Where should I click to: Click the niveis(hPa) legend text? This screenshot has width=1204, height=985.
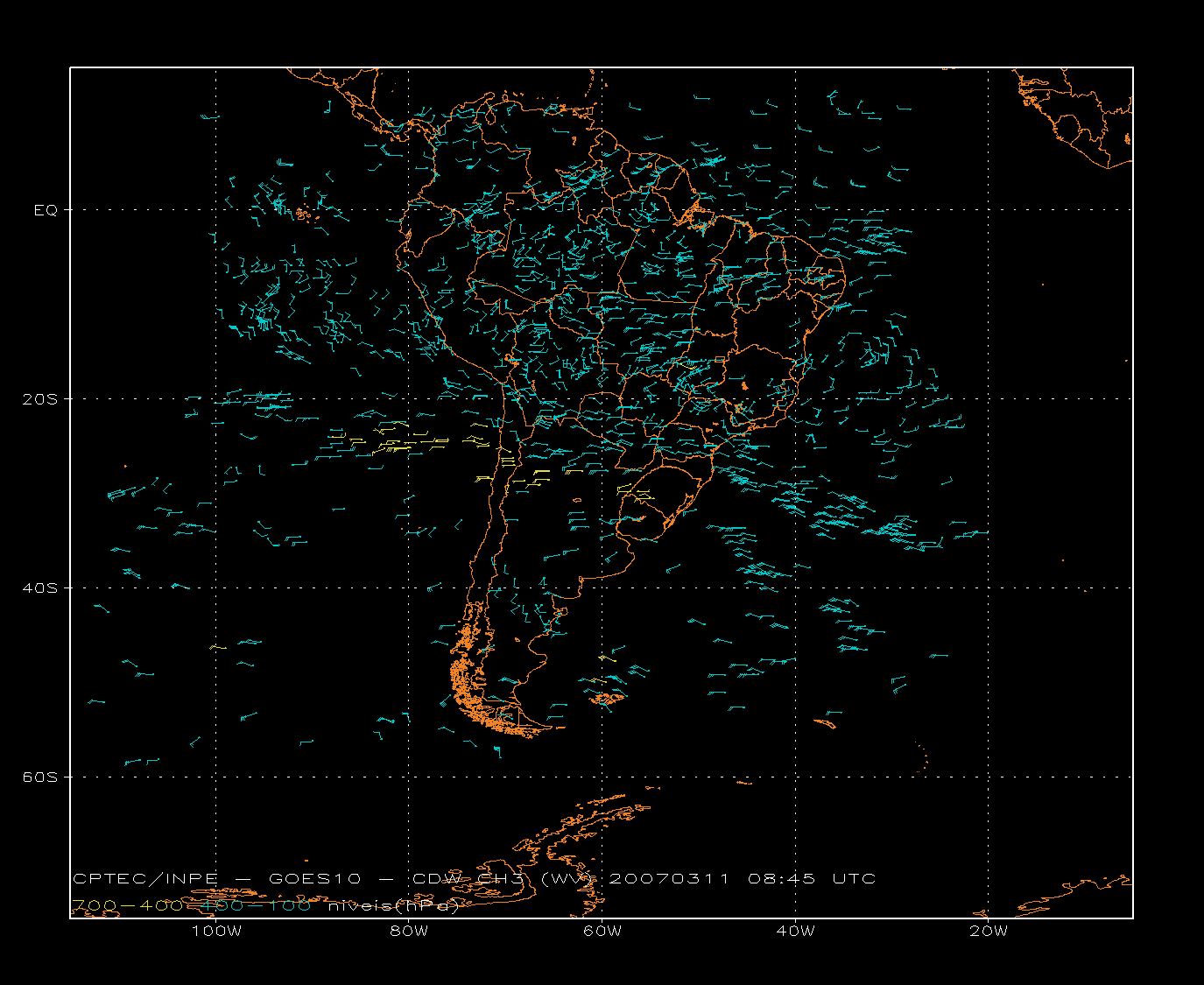(x=393, y=906)
